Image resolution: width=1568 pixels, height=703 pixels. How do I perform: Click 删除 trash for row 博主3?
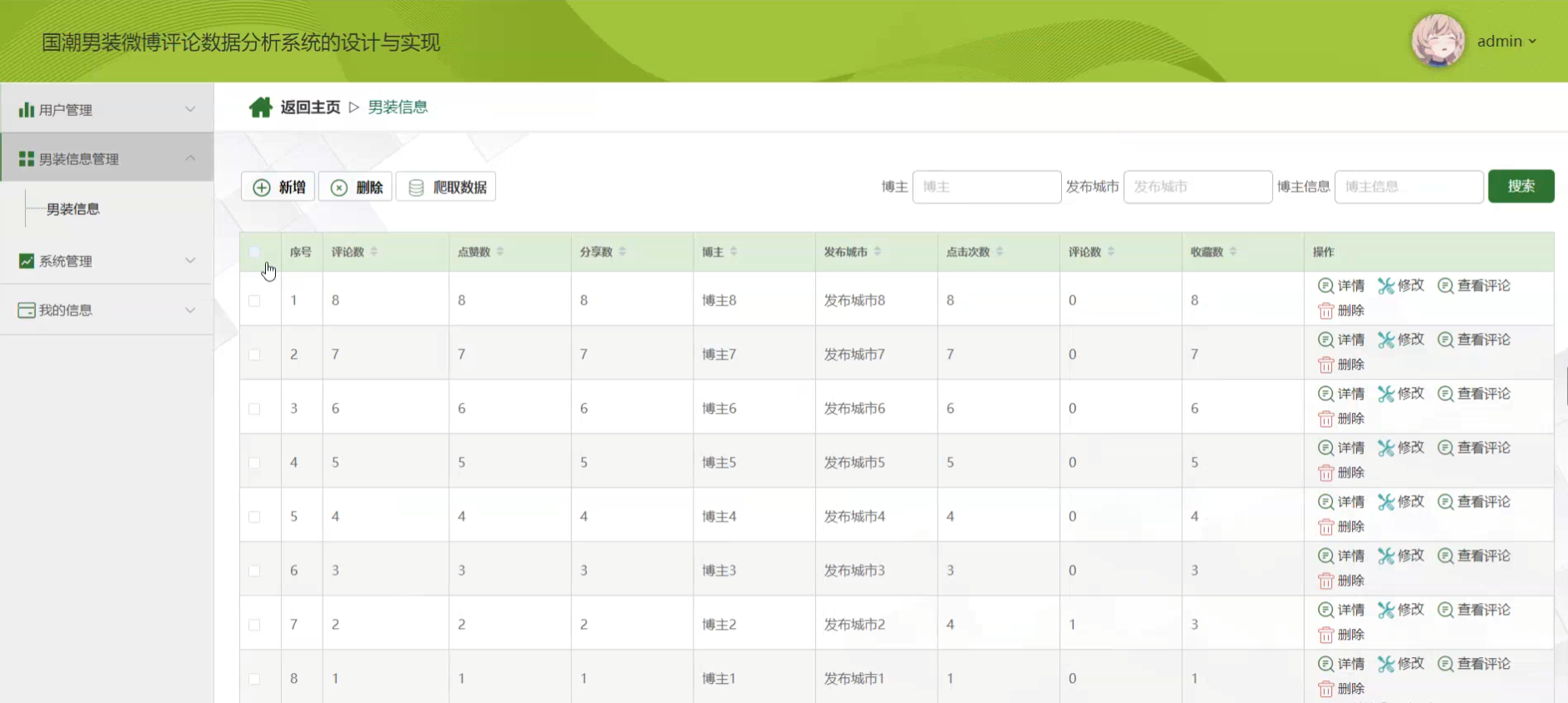(1341, 581)
